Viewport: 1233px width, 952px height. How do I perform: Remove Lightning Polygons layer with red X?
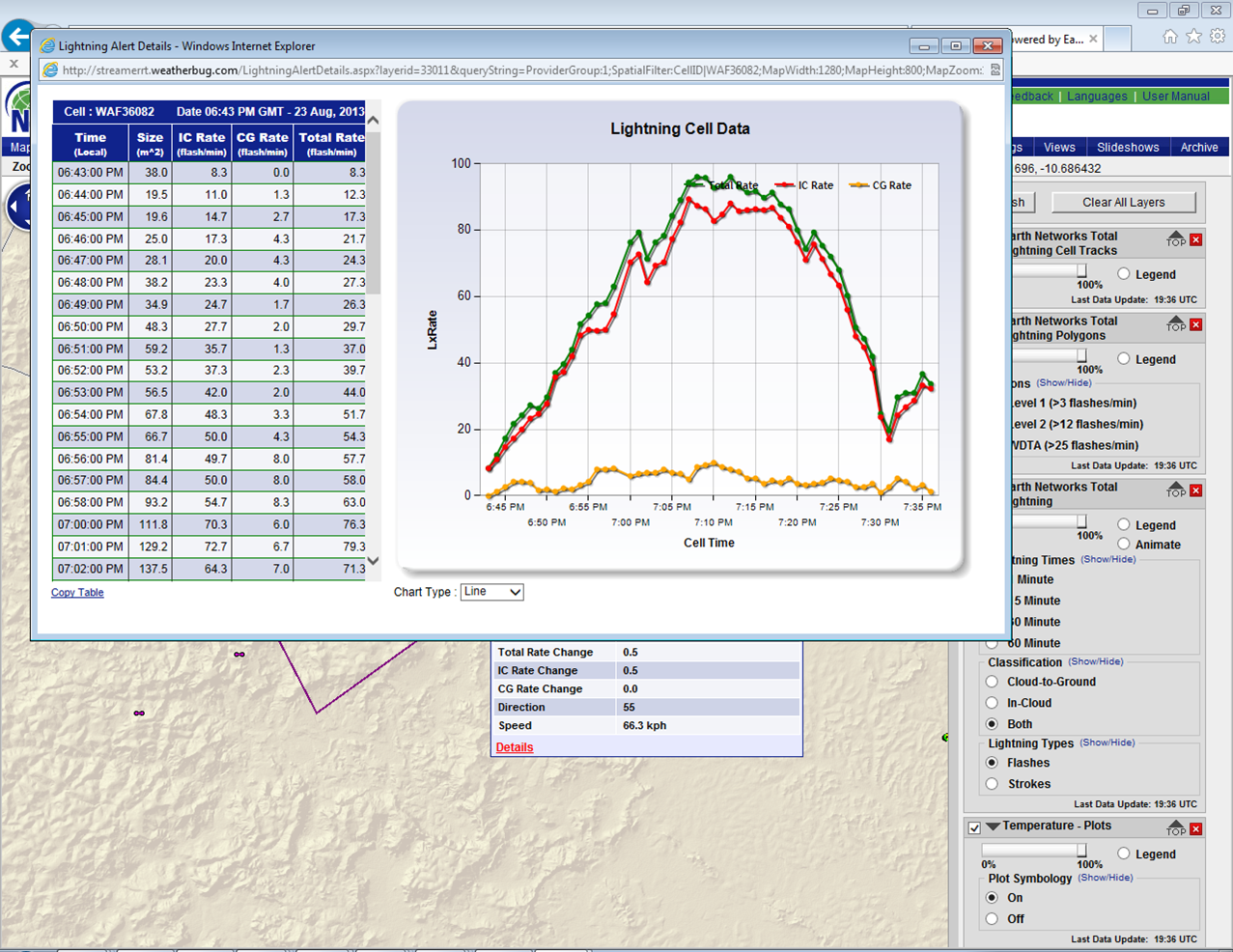[x=1196, y=324]
